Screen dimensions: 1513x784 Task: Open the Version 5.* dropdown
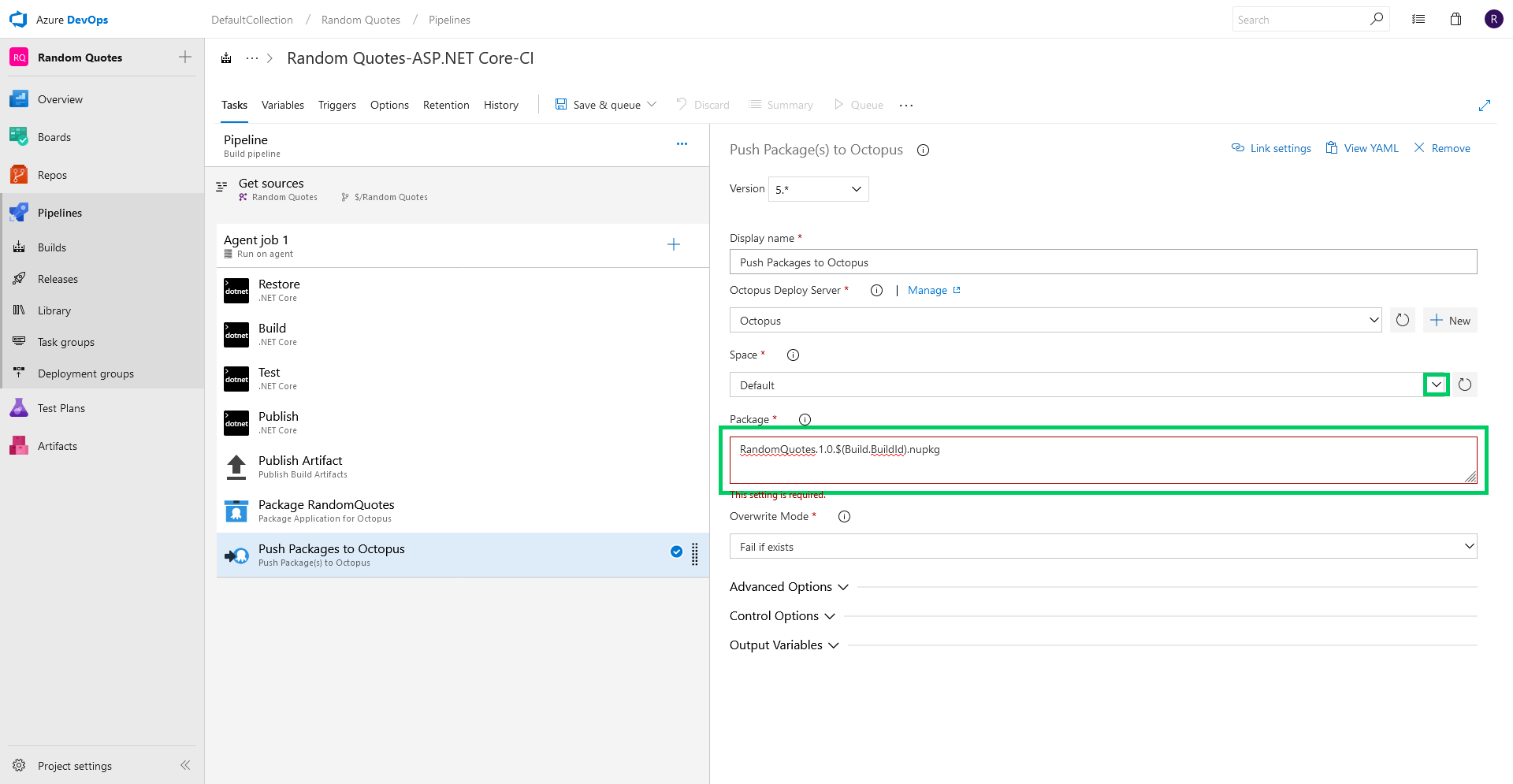819,189
